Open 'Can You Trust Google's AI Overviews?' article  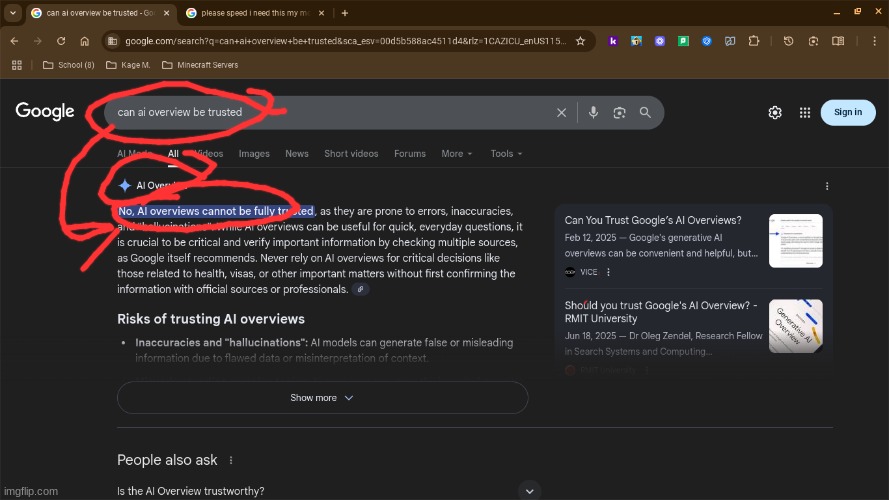point(653,220)
